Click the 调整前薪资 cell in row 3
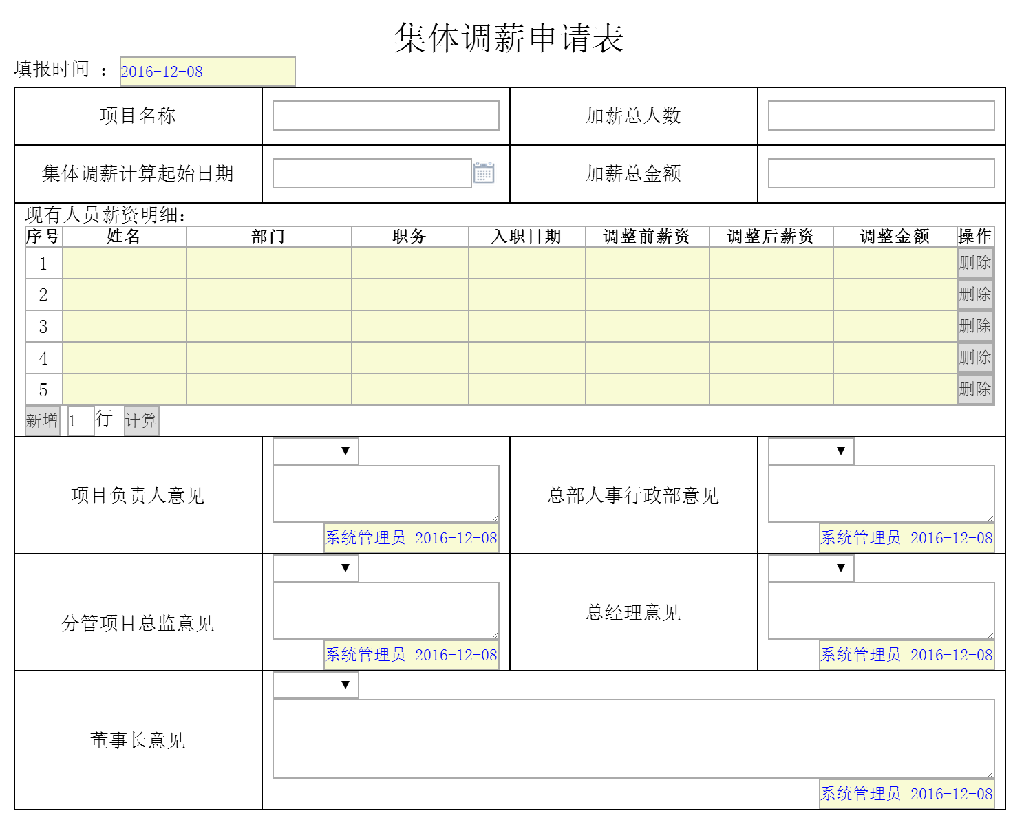This screenshot has height=833, width=1024. (x=647, y=326)
